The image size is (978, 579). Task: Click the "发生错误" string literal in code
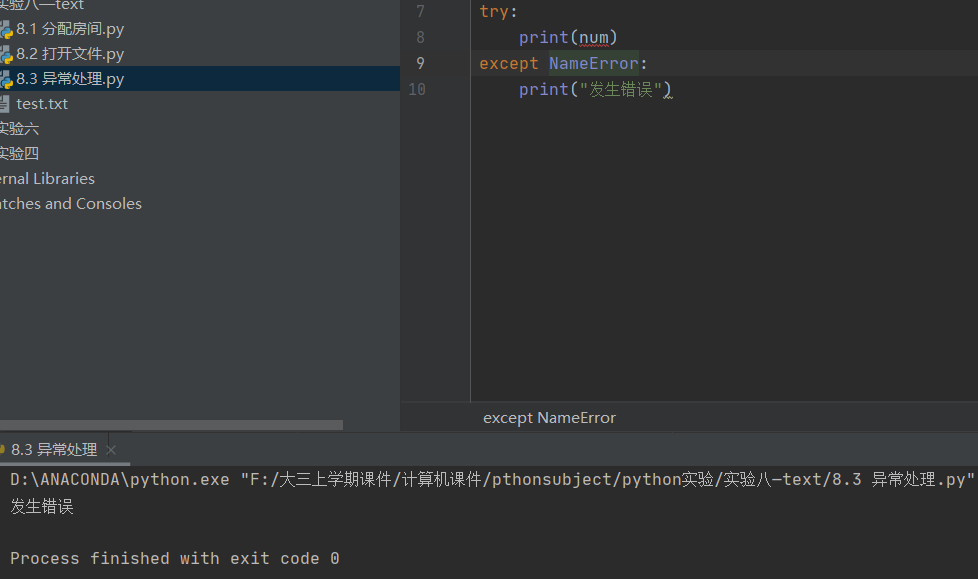tap(620, 89)
